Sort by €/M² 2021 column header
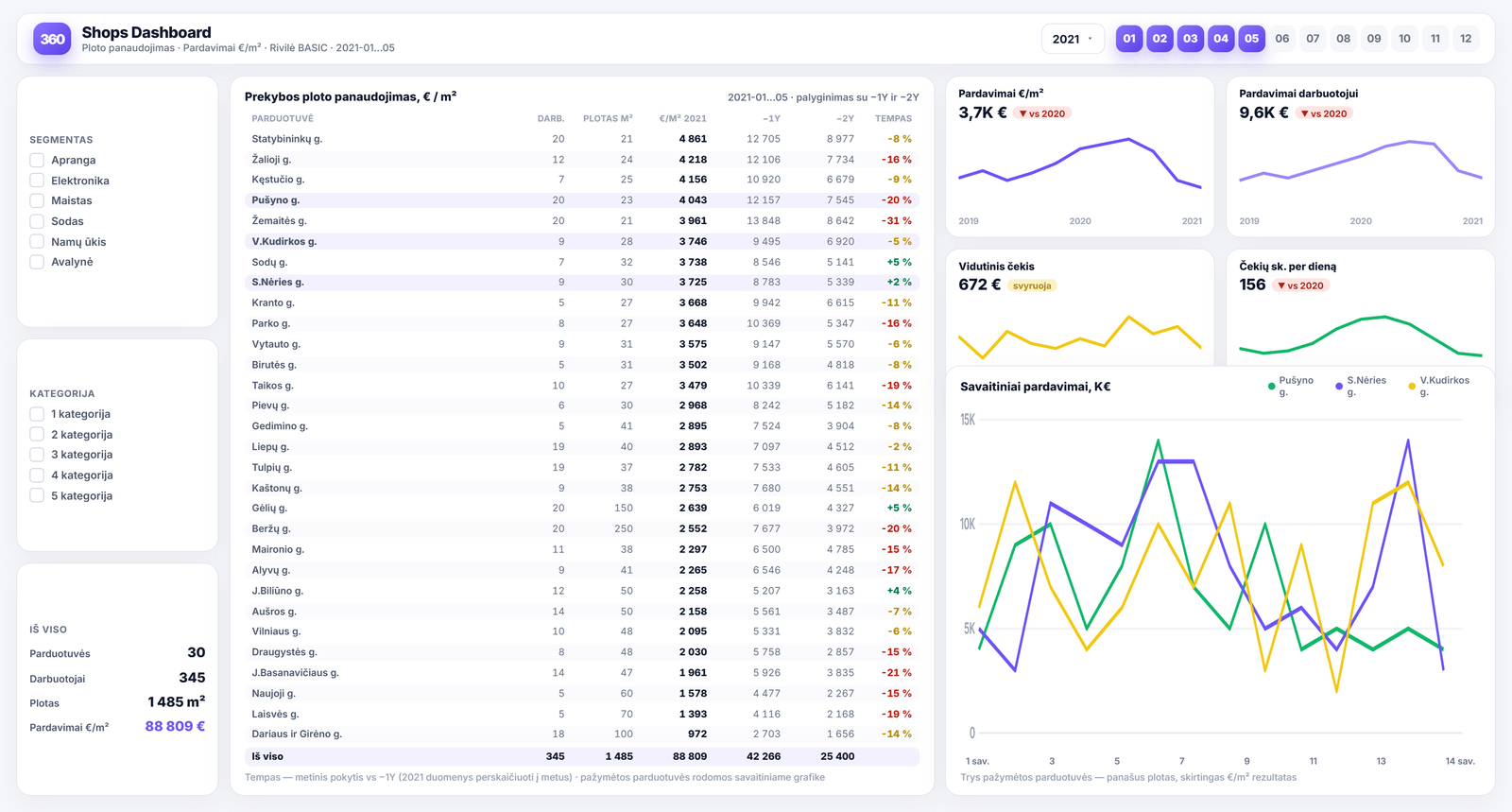Viewport: 1512px width, 812px height. [682, 119]
